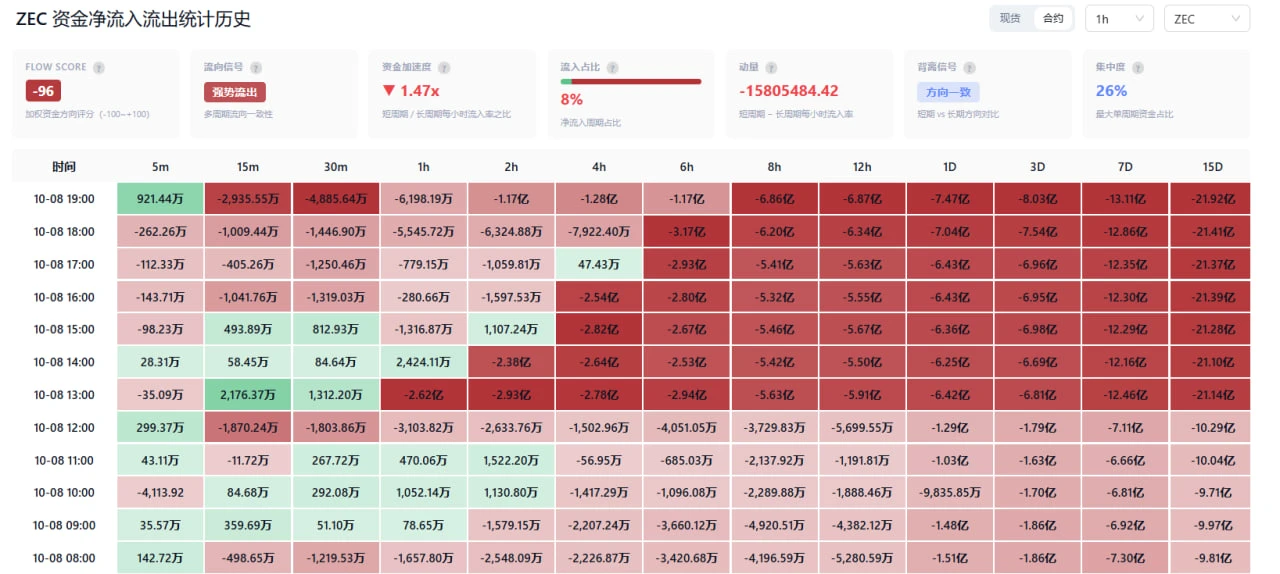
Task: Click the -13.11亿 cell
Action: point(1126,198)
